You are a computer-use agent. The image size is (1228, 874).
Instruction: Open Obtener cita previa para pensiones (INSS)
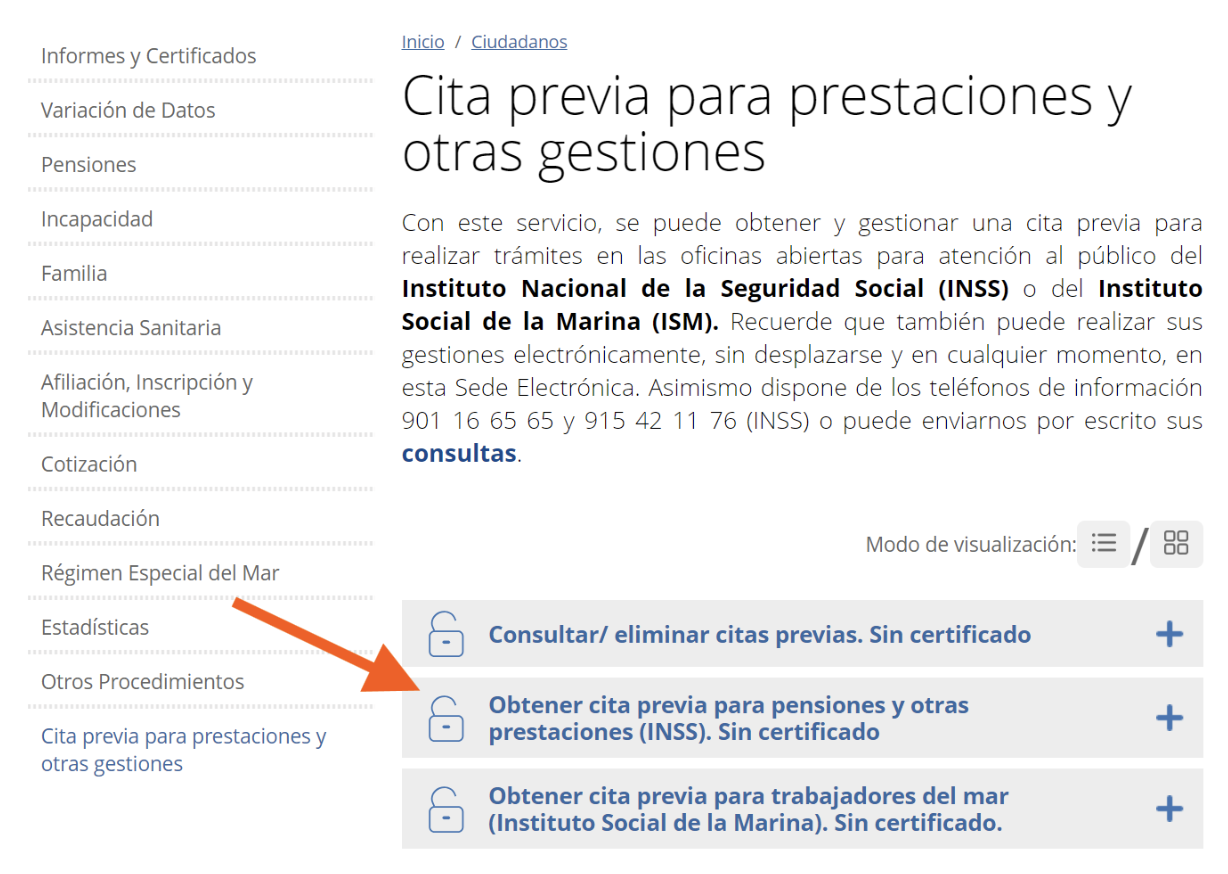click(x=728, y=718)
